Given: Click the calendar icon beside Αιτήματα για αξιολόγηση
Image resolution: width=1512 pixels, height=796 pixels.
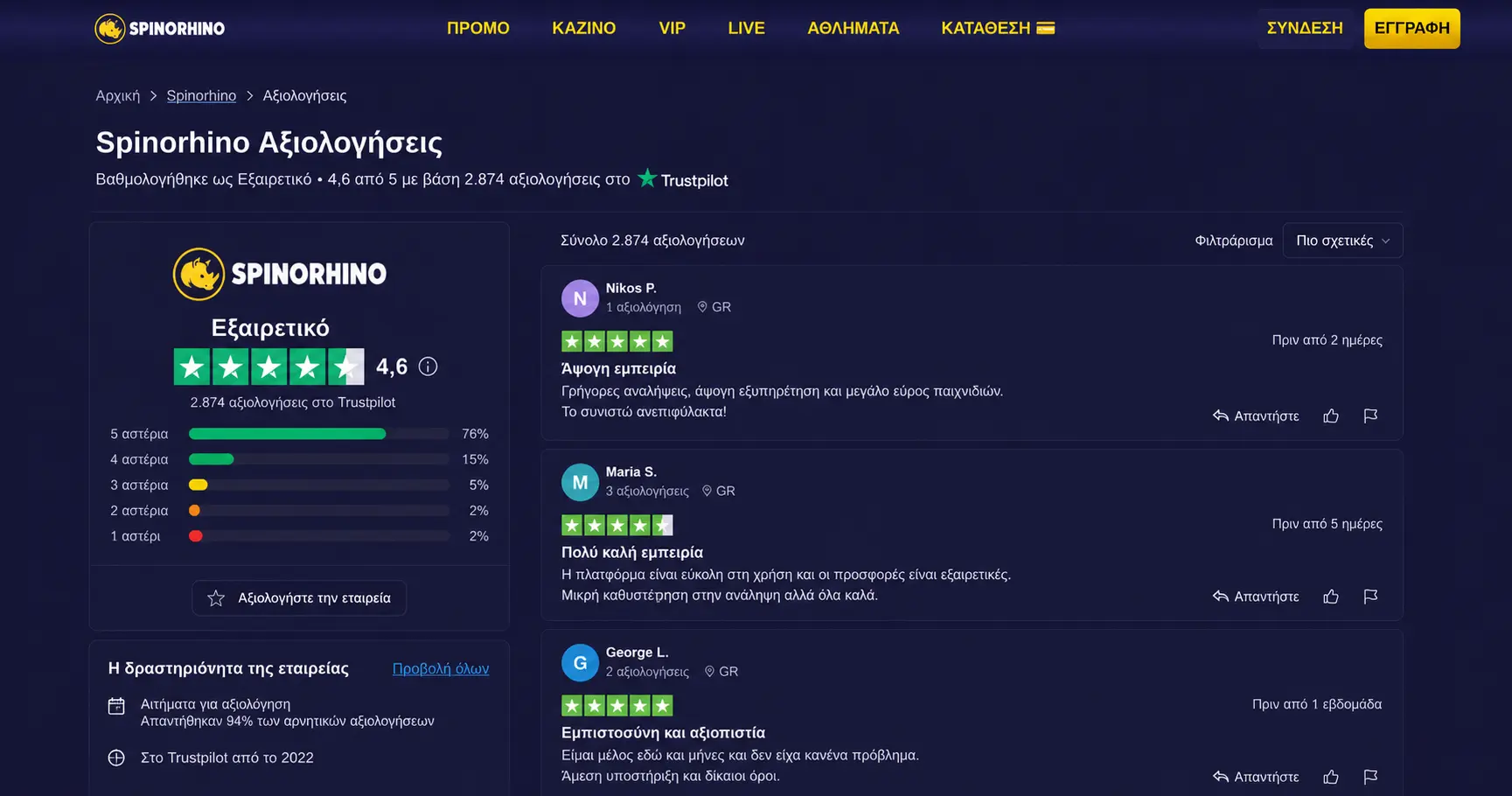Looking at the screenshot, I should click(116, 706).
